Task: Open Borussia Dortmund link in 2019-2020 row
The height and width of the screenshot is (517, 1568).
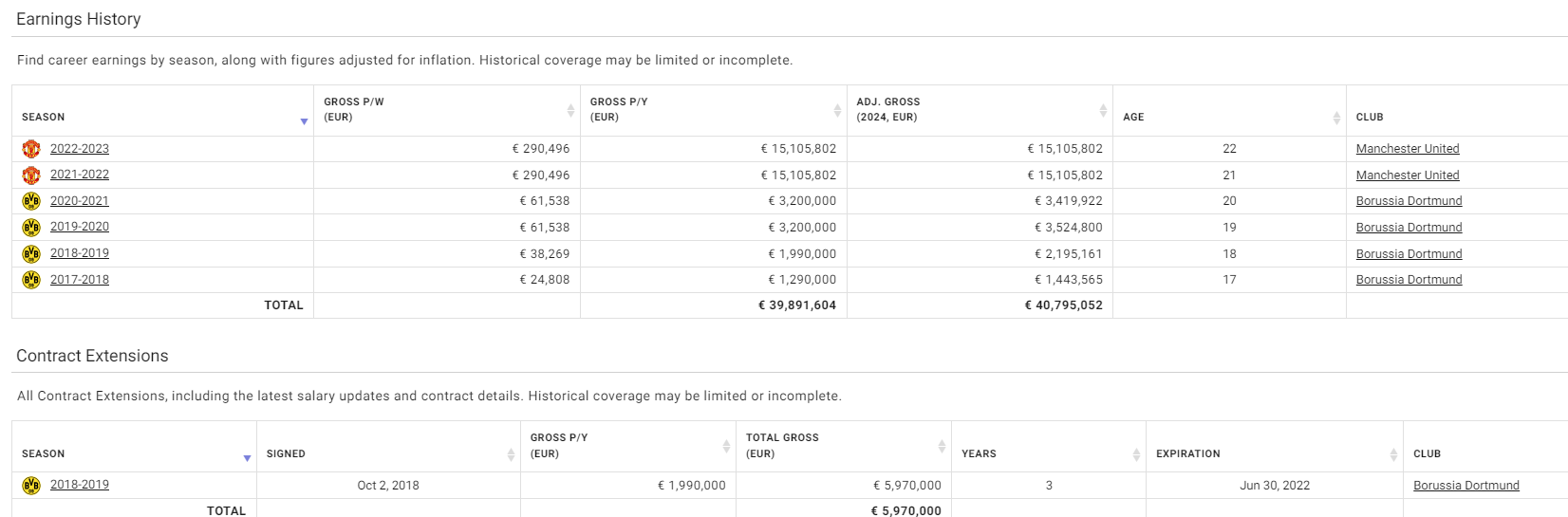Action: (x=1409, y=228)
